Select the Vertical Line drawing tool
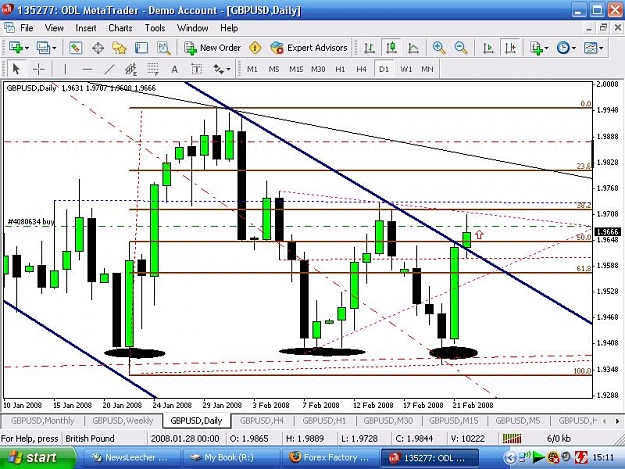625x469 pixels. (65, 69)
